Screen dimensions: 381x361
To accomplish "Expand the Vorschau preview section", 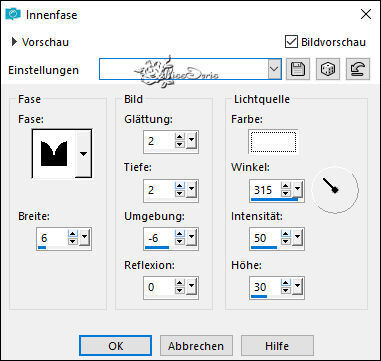I will [x=14, y=42].
